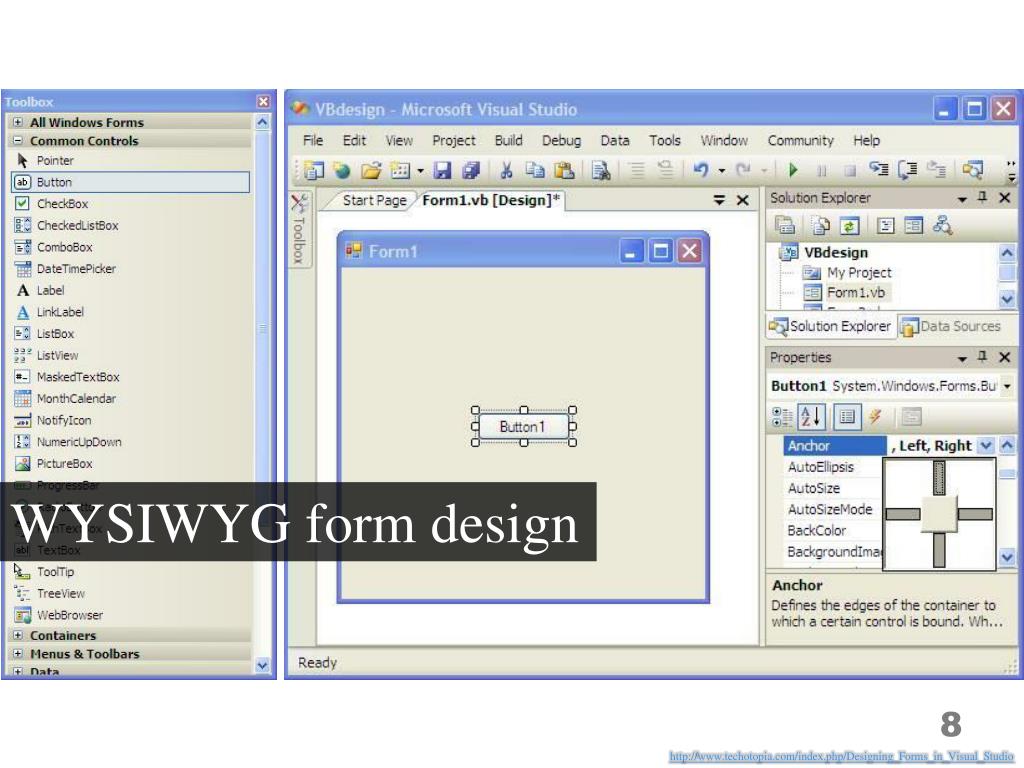Image resolution: width=1024 pixels, height=768 pixels.
Task: Click the Cut scissors toolbar icon
Action: click(x=506, y=170)
